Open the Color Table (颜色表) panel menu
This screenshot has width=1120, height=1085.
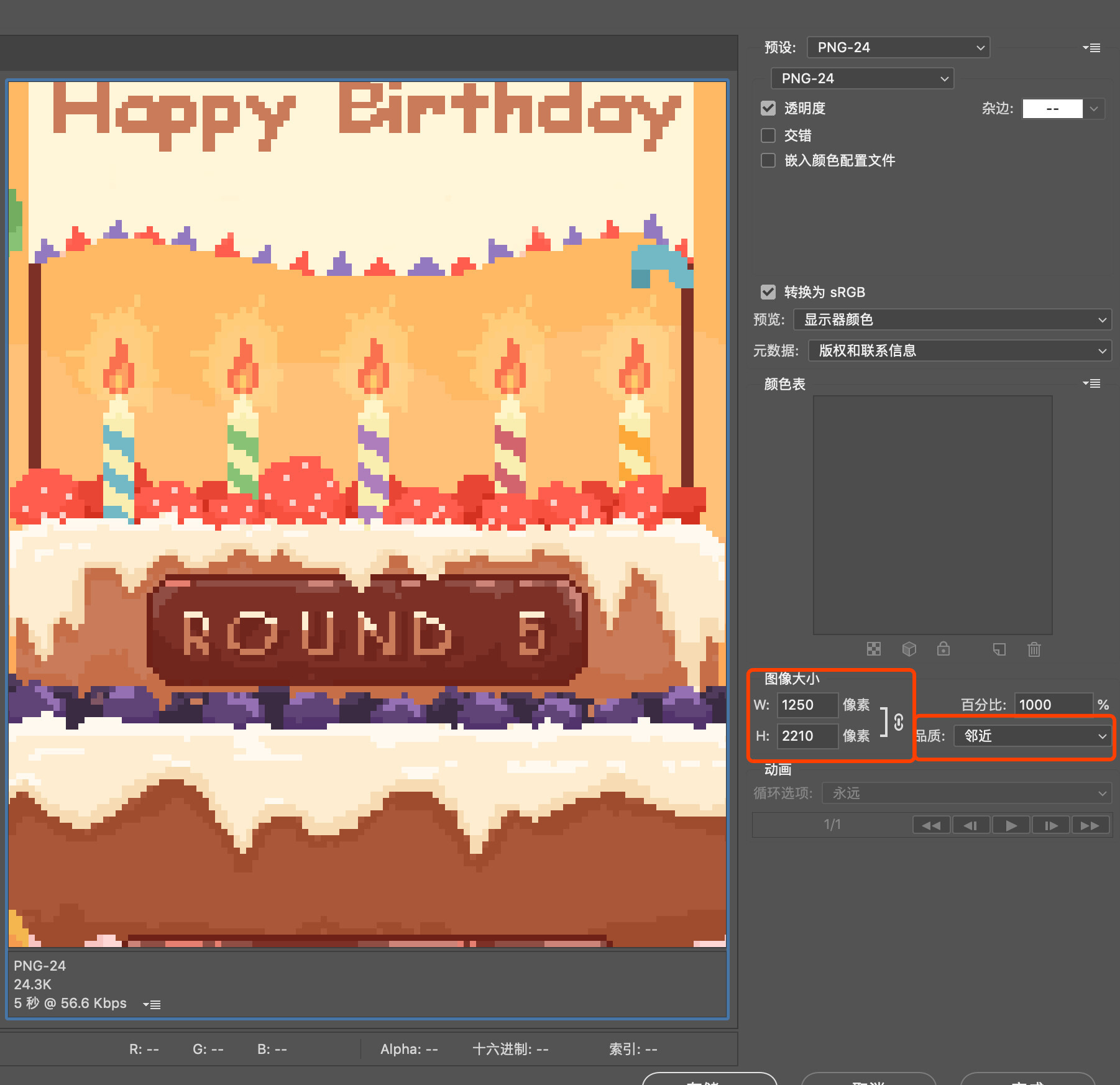(1091, 384)
